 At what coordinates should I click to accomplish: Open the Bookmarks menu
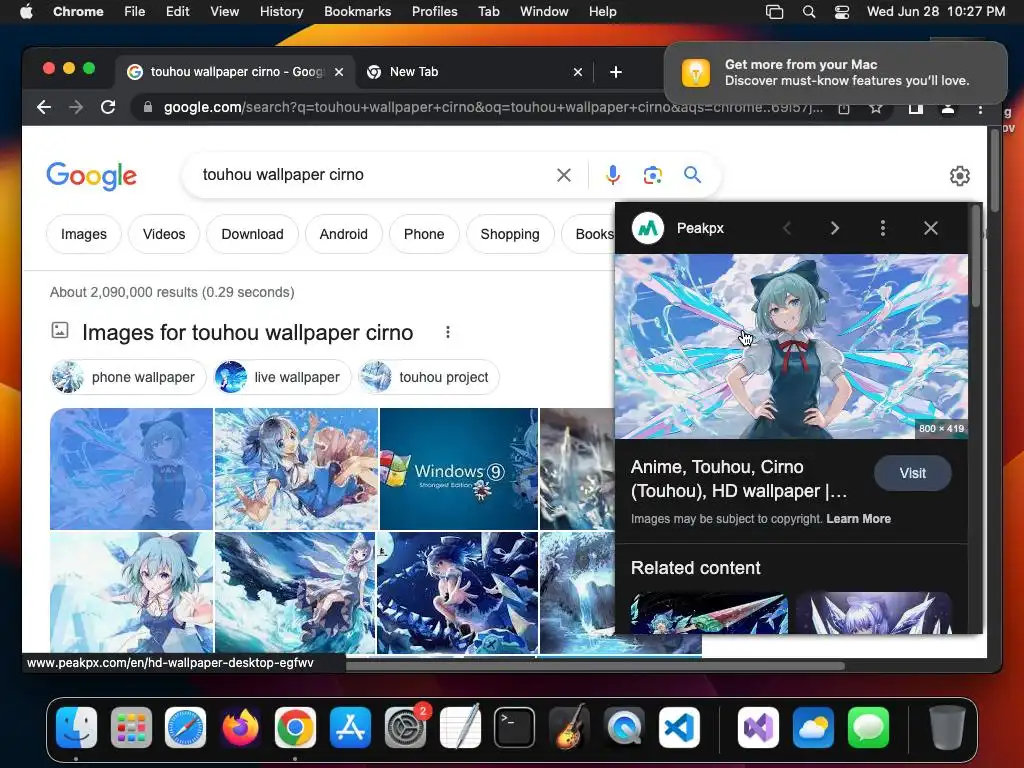point(357,12)
